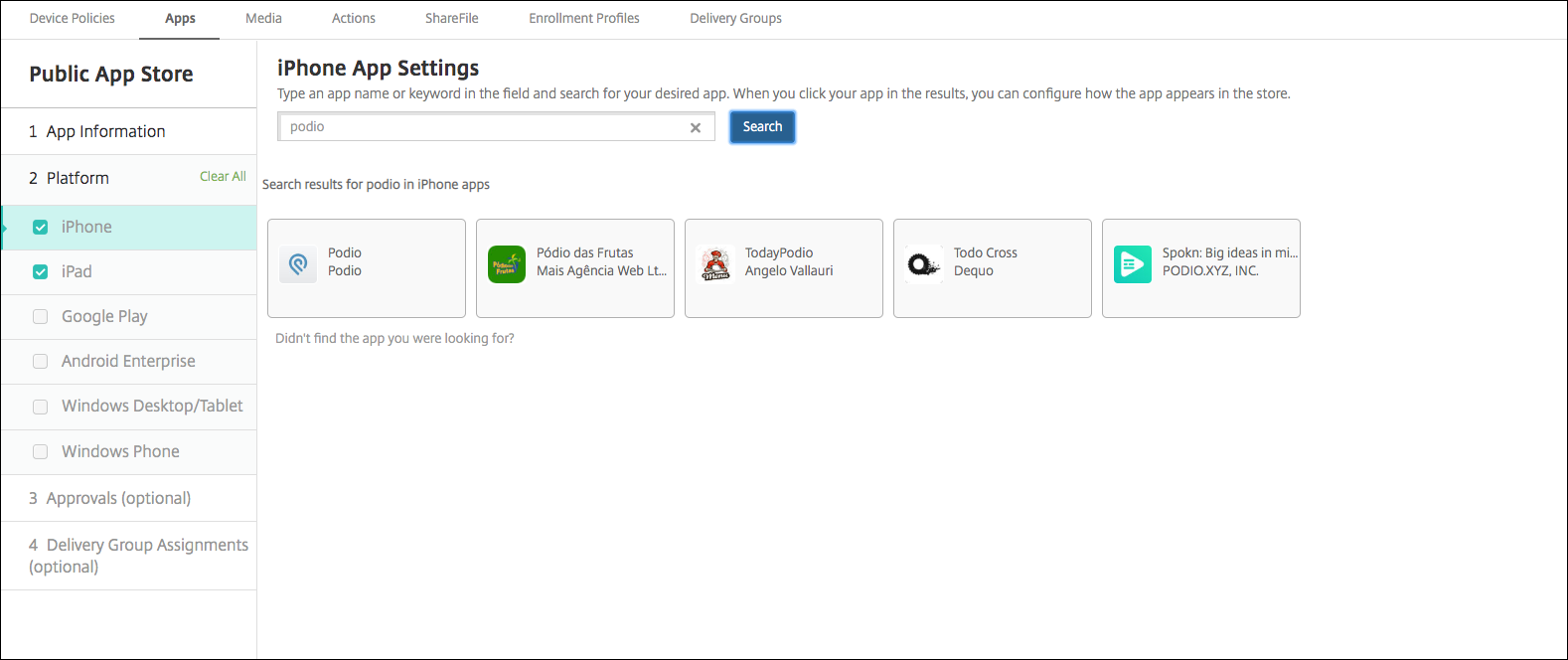
Task: Click the Spokn app icon
Action: pos(1133,264)
